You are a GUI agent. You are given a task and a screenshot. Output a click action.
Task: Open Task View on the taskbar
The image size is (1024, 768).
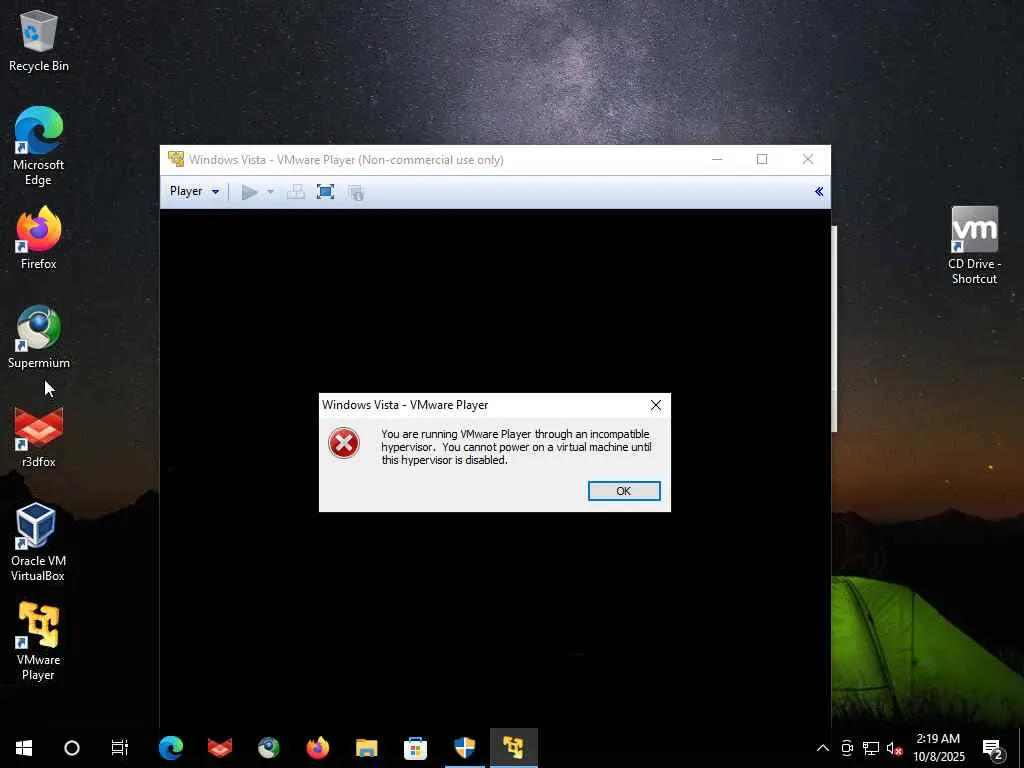pos(120,748)
